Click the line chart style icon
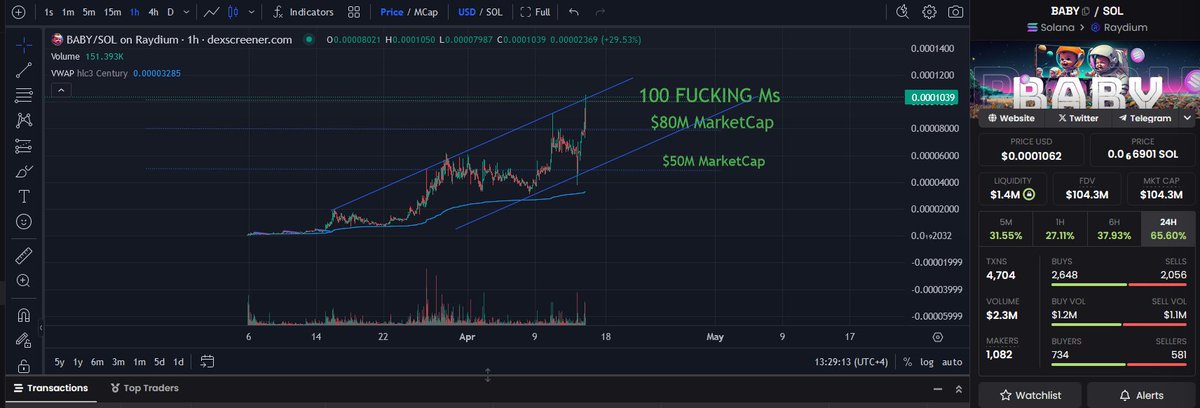The image size is (1200, 408). coord(210,12)
